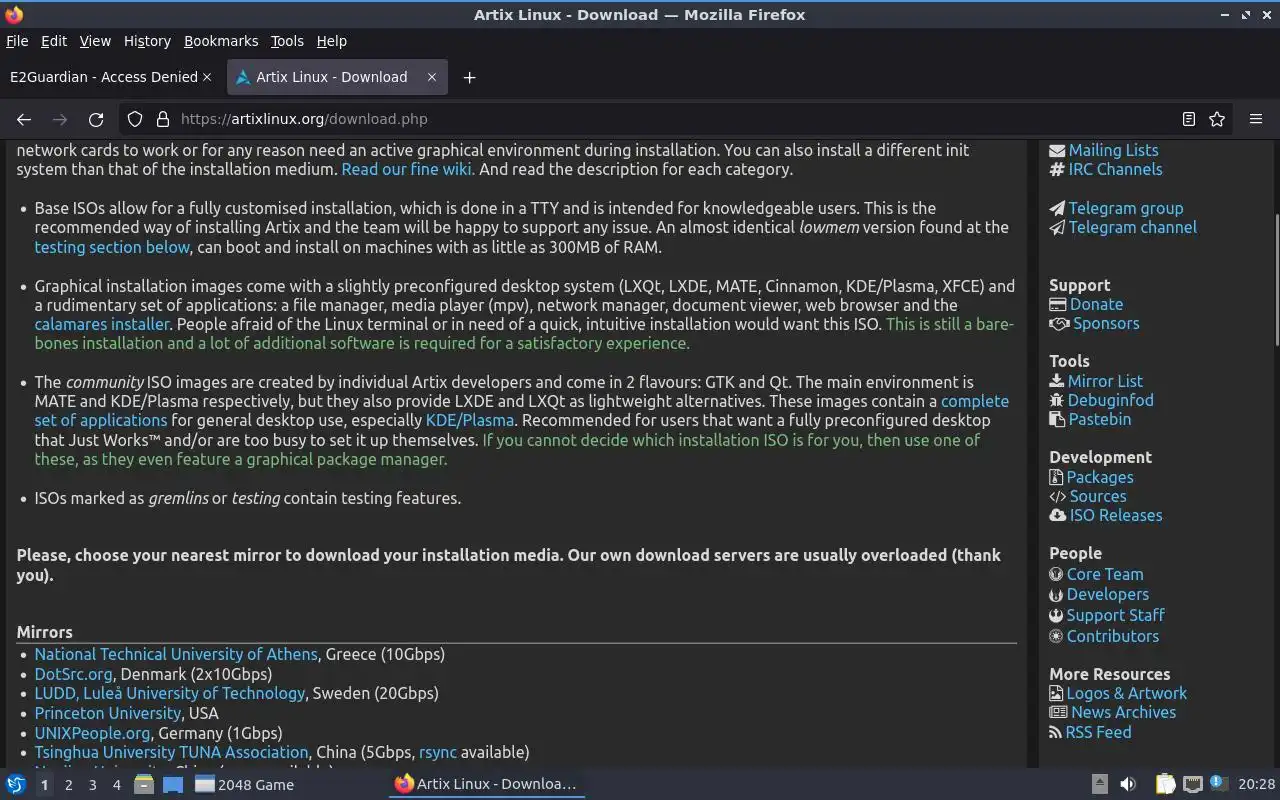Open the taskbar file manager icon

point(144,785)
